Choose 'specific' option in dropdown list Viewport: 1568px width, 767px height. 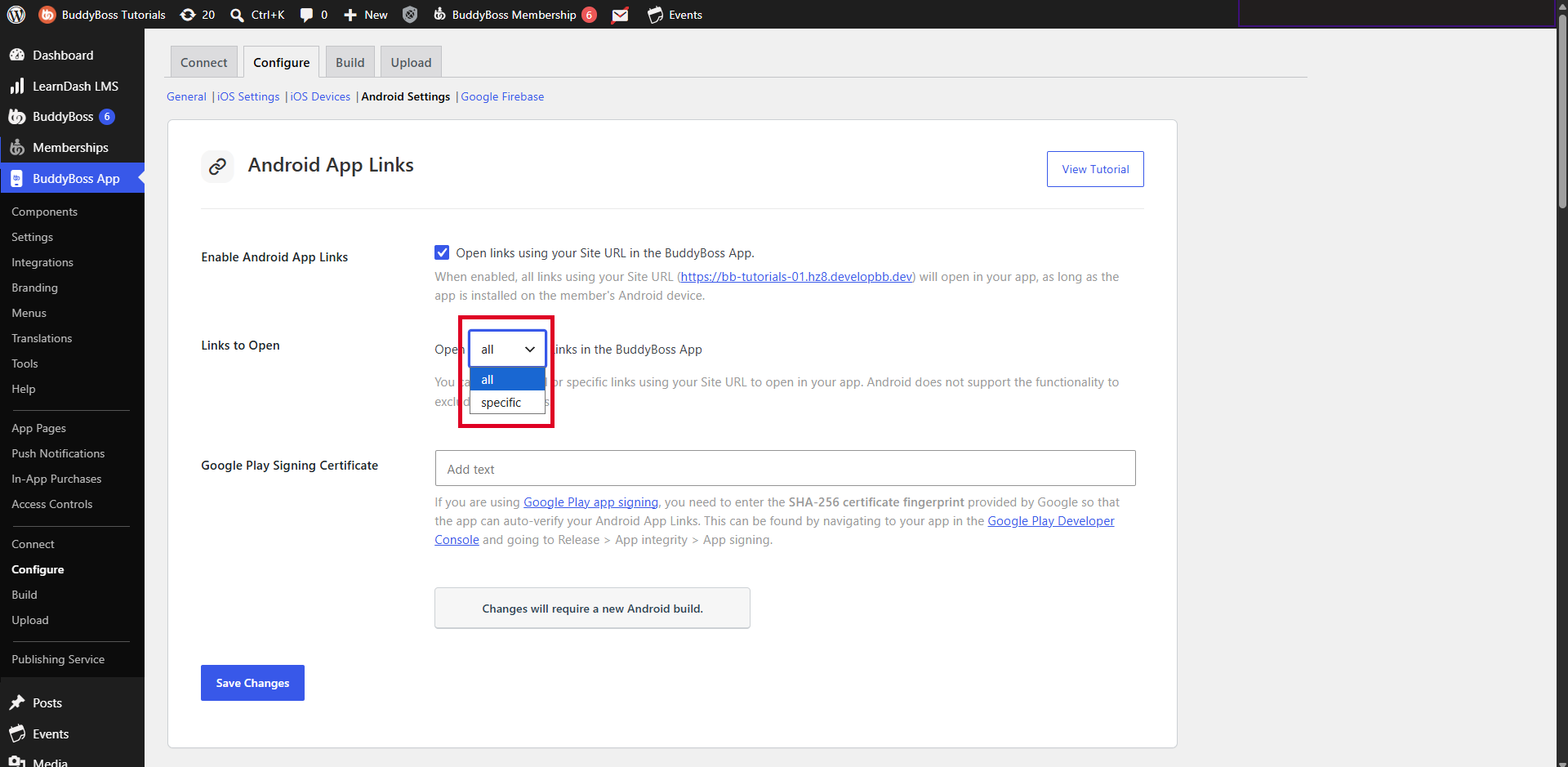[x=507, y=403]
